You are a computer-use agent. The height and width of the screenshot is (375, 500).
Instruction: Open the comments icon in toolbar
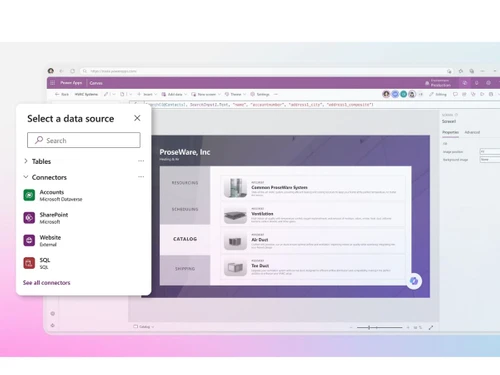point(455,94)
